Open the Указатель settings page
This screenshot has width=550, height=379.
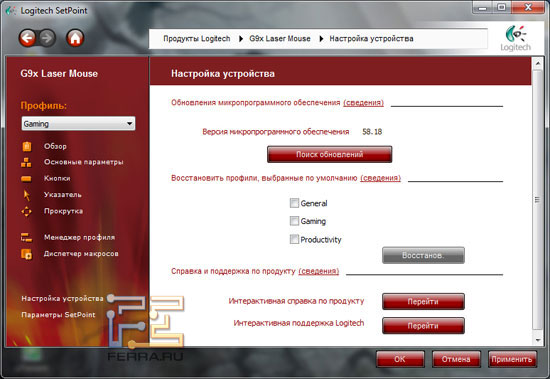(x=62, y=195)
